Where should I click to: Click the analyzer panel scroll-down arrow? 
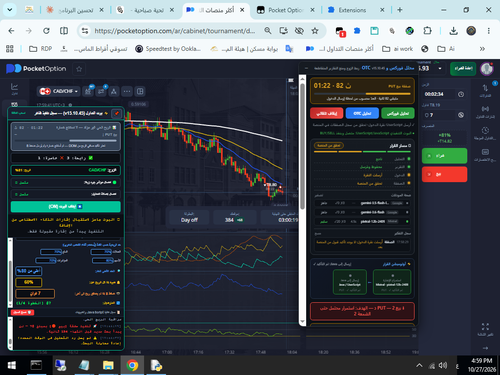point(303,322)
